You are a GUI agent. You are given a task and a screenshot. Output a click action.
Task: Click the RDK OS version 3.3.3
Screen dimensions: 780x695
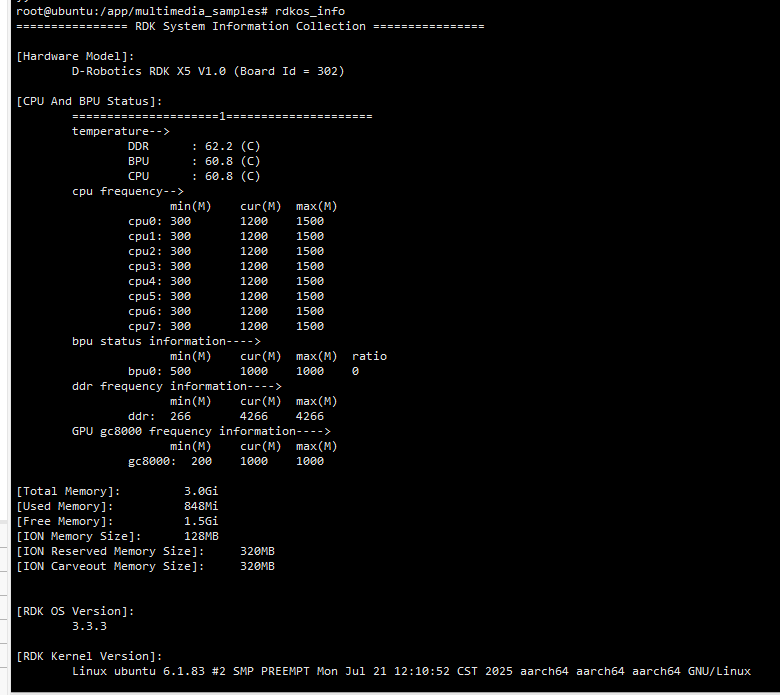click(89, 626)
